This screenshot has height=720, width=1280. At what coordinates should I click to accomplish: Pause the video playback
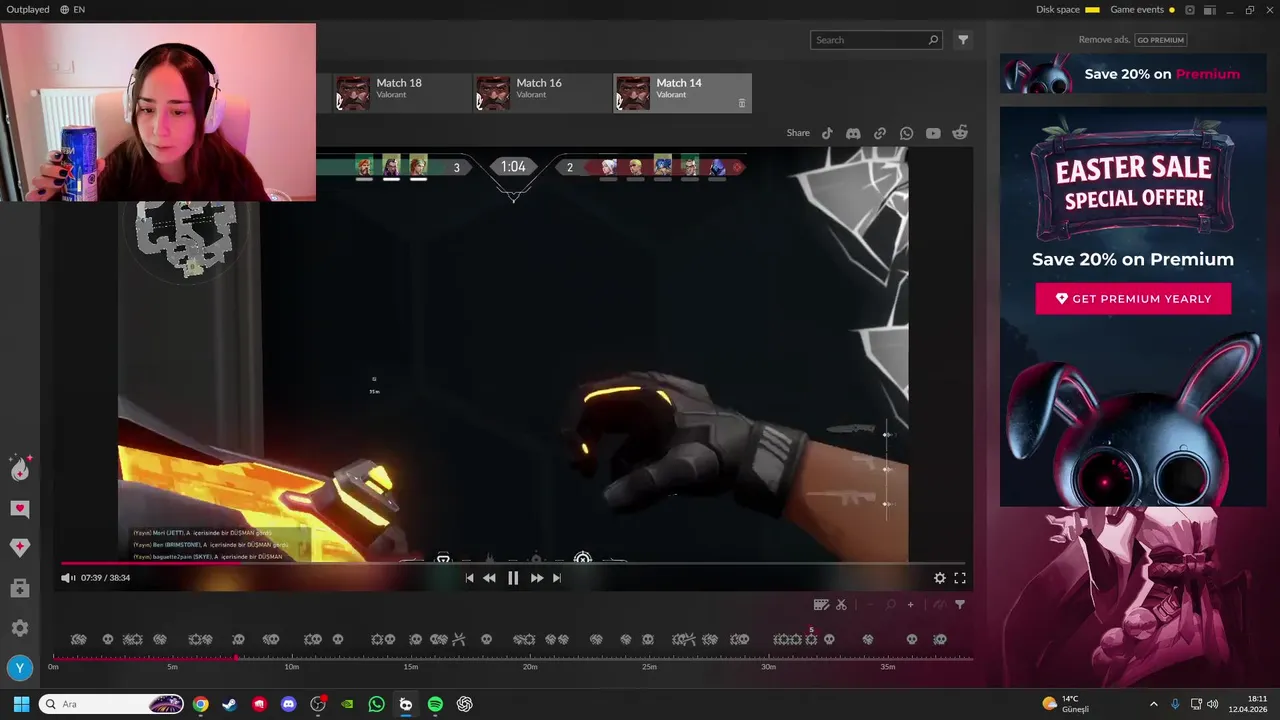tap(513, 578)
